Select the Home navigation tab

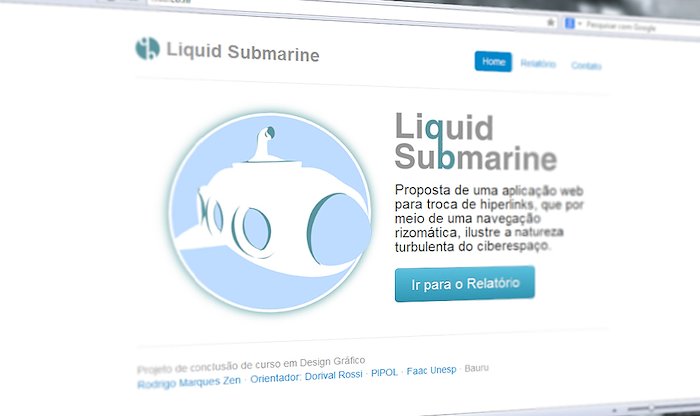(x=493, y=62)
